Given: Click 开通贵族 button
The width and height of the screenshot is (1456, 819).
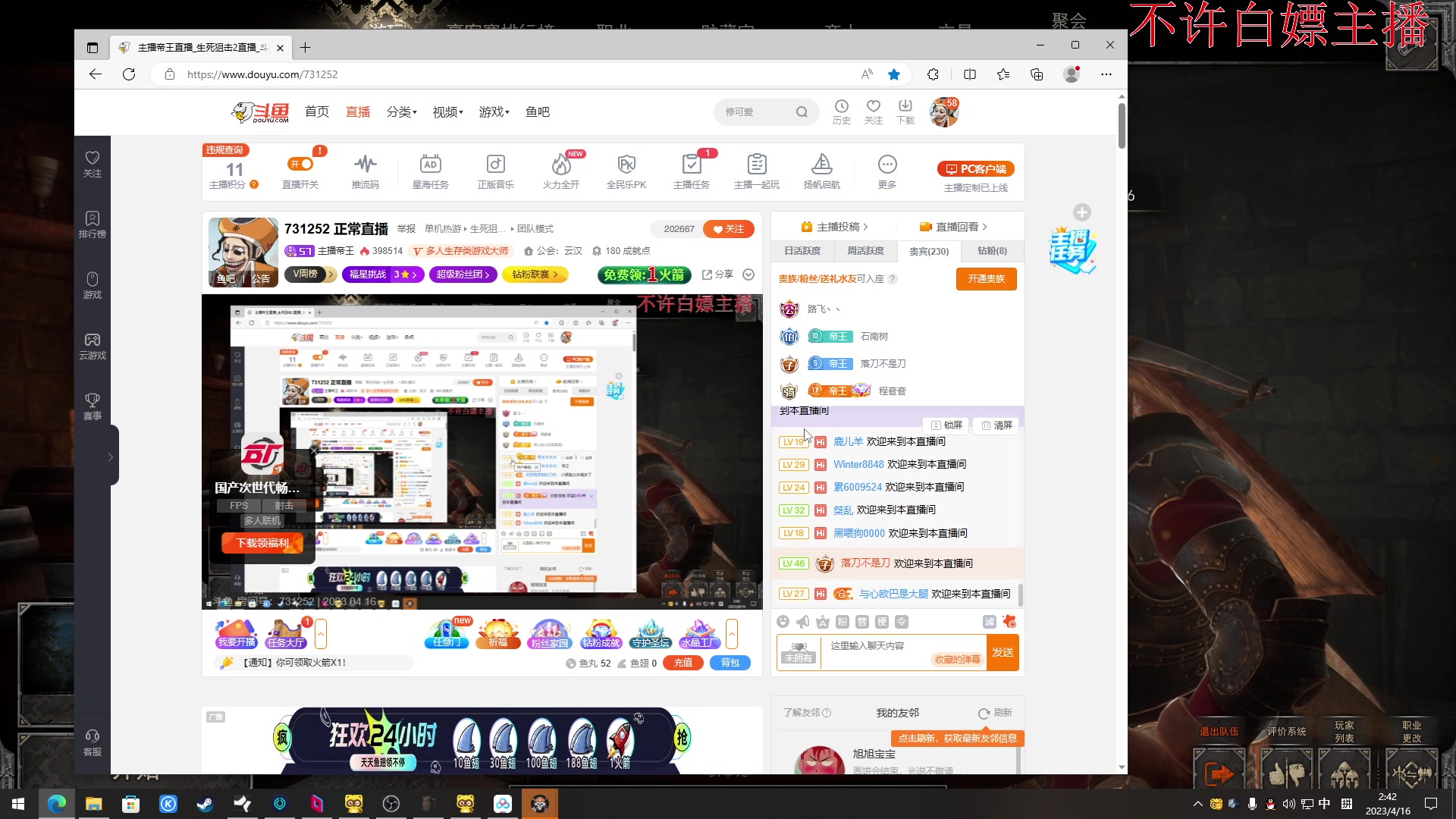Looking at the screenshot, I should coord(986,279).
